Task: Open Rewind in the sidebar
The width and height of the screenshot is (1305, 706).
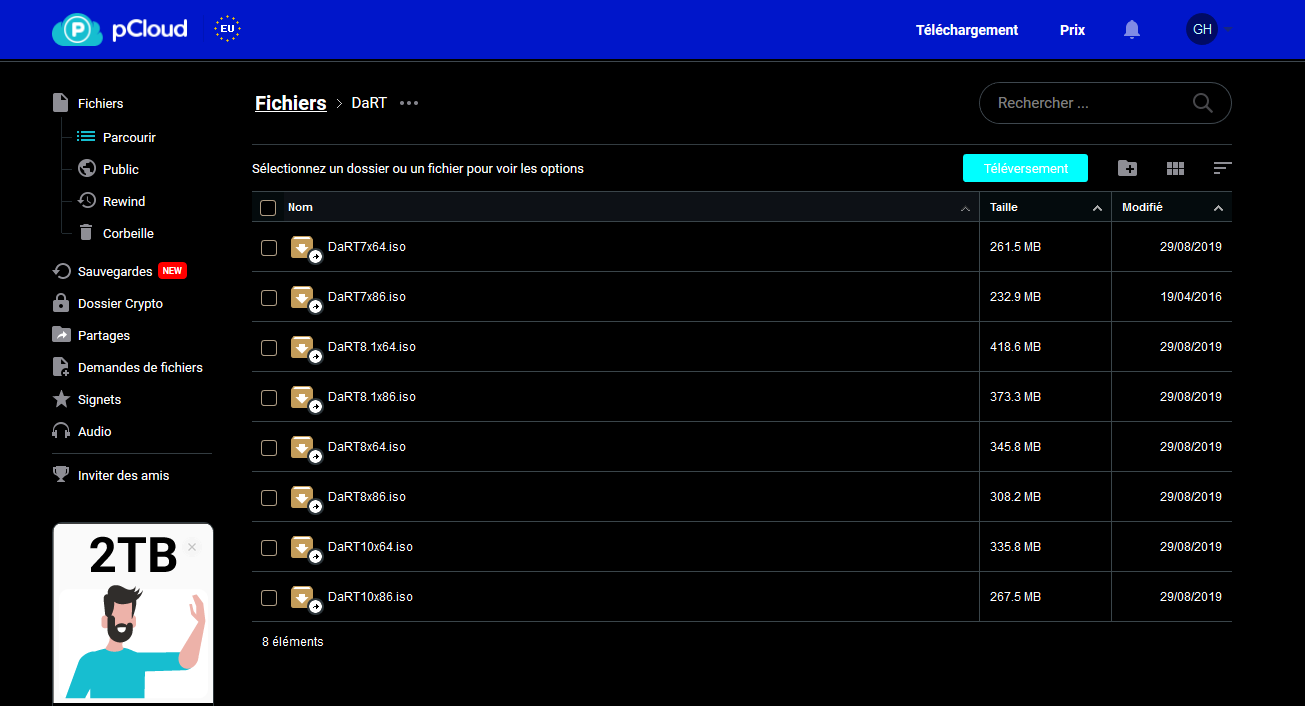Action: (112, 201)
